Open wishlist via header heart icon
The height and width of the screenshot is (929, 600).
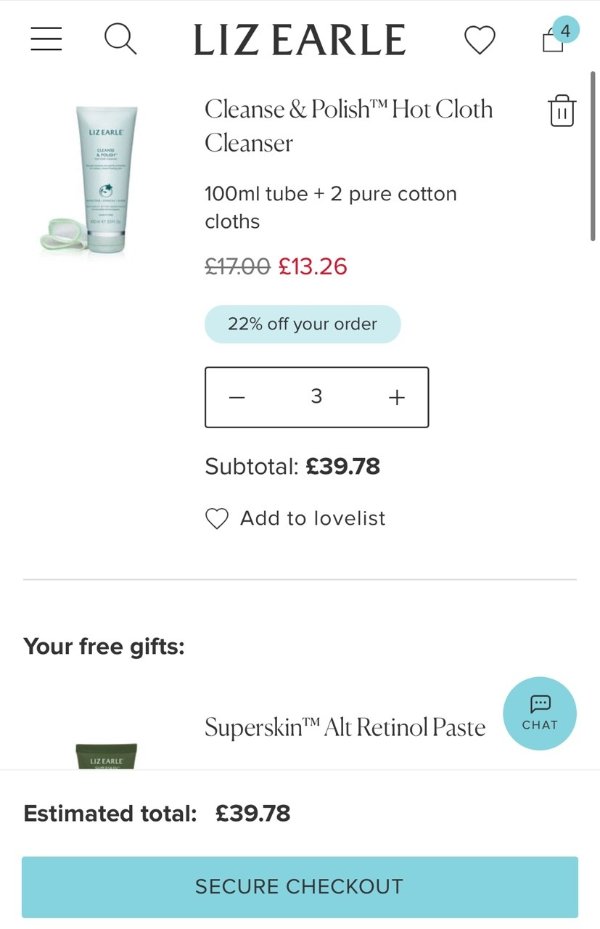click(480, 40)
